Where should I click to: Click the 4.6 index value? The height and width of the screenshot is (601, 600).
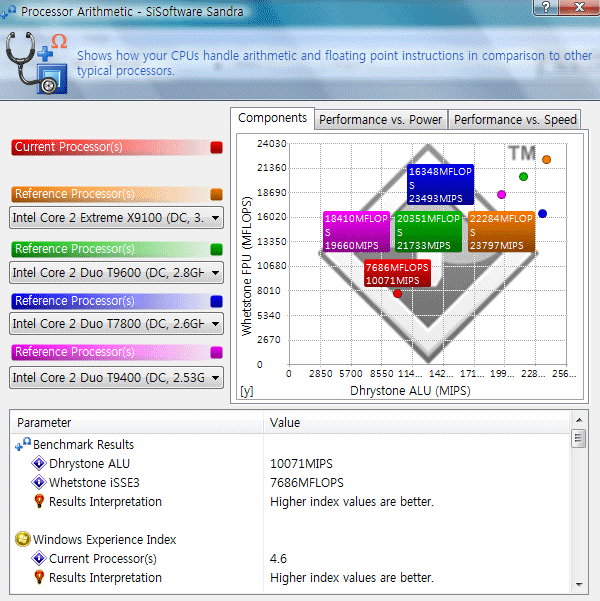point(278,558)
